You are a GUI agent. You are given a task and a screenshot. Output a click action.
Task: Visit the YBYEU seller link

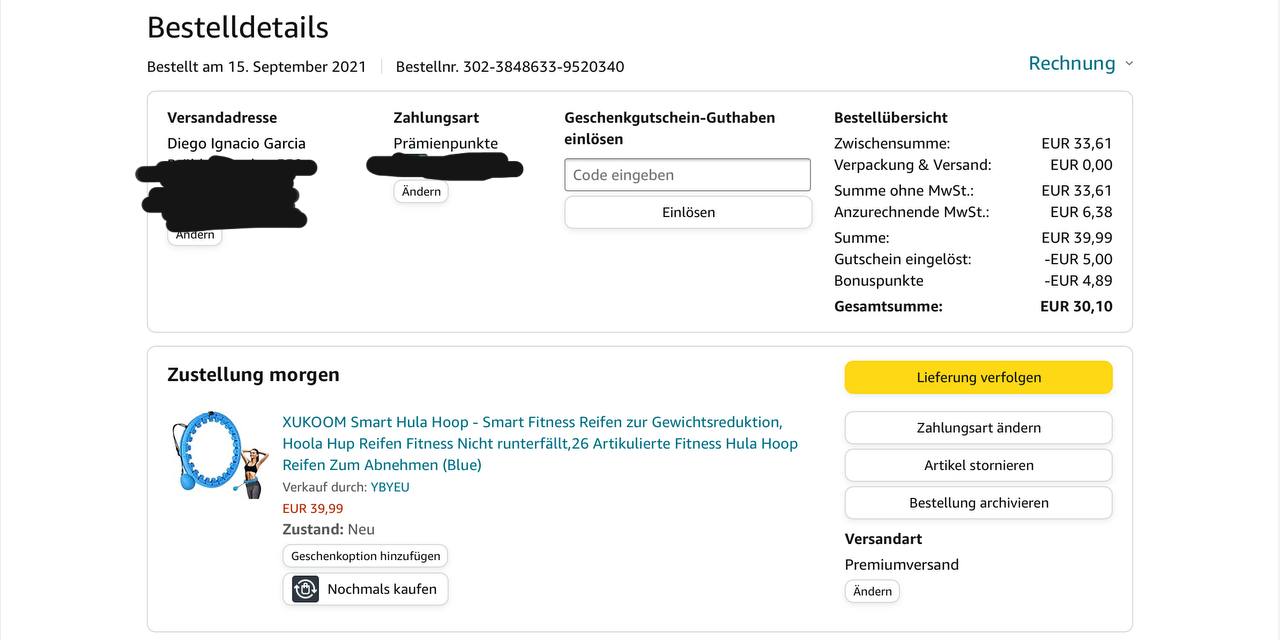click(x=390, y=487)
